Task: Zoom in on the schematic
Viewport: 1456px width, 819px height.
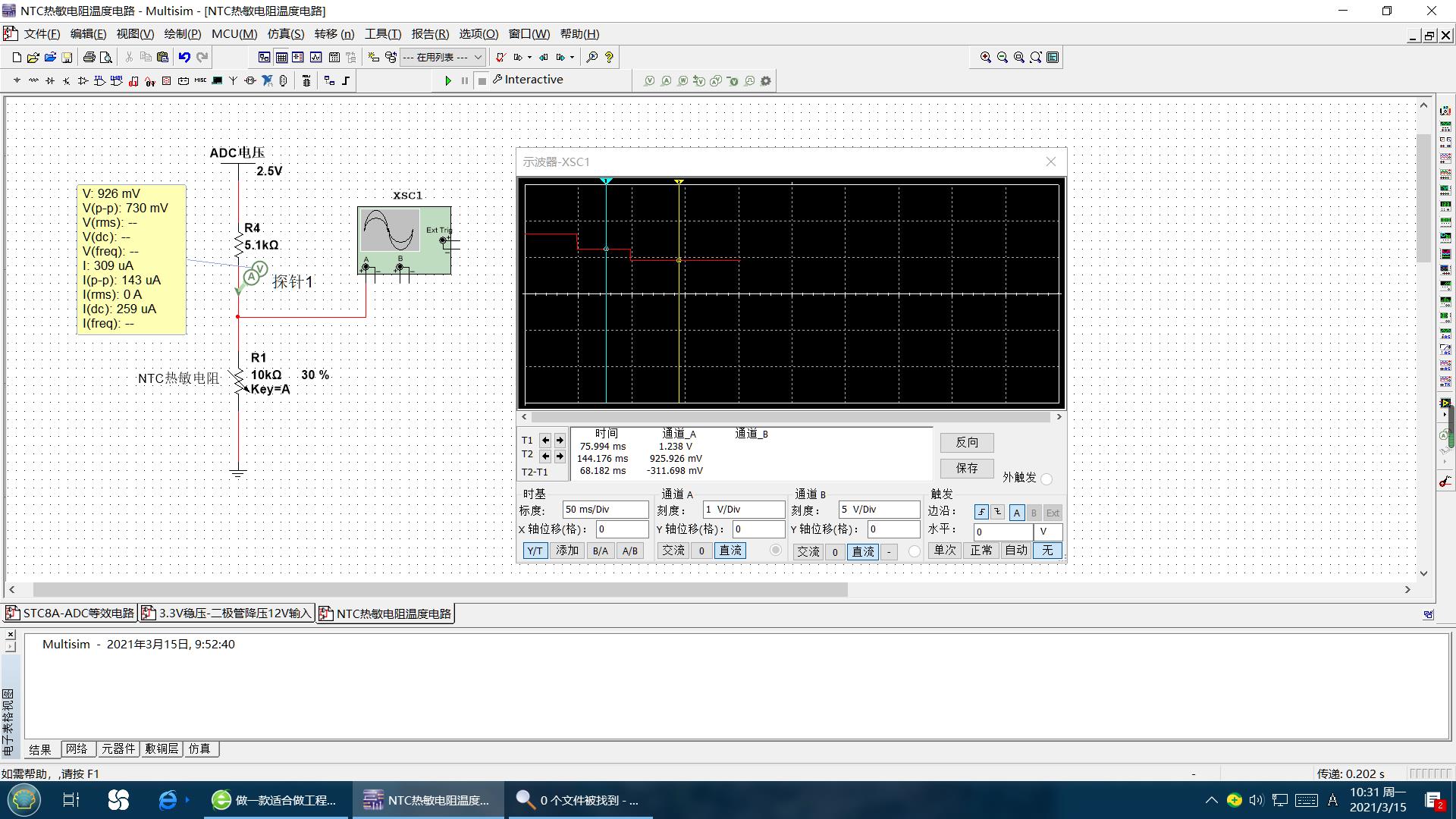Action: click(985, 57)
